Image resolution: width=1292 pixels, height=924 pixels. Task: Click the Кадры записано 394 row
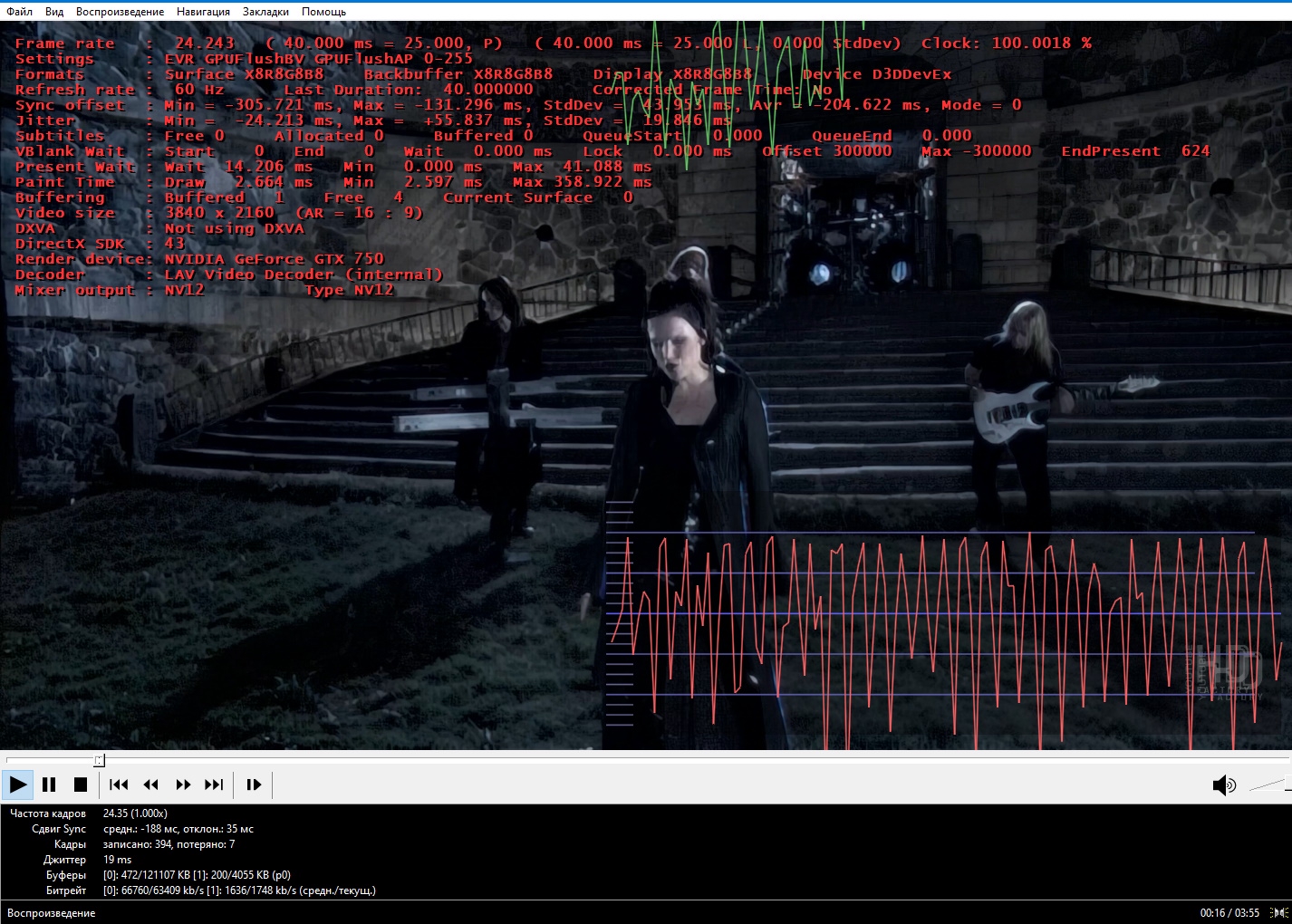[x=144, y=844]
